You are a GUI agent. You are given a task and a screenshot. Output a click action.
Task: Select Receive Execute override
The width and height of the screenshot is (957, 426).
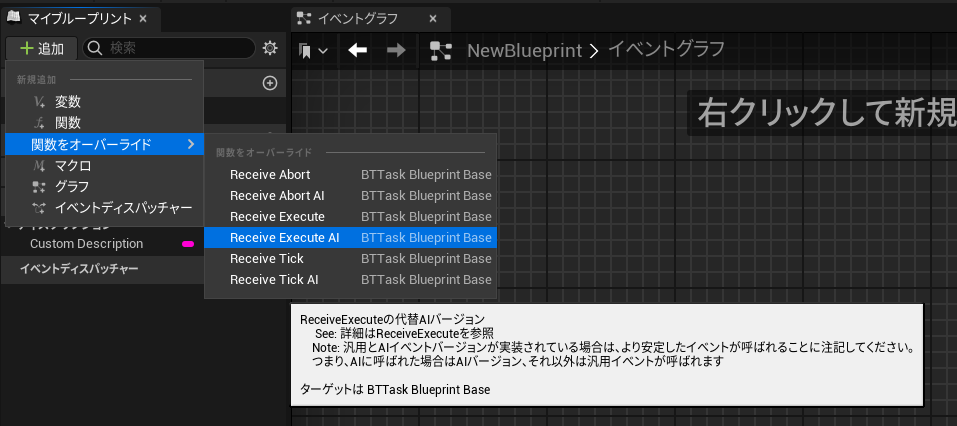point(350,217)
